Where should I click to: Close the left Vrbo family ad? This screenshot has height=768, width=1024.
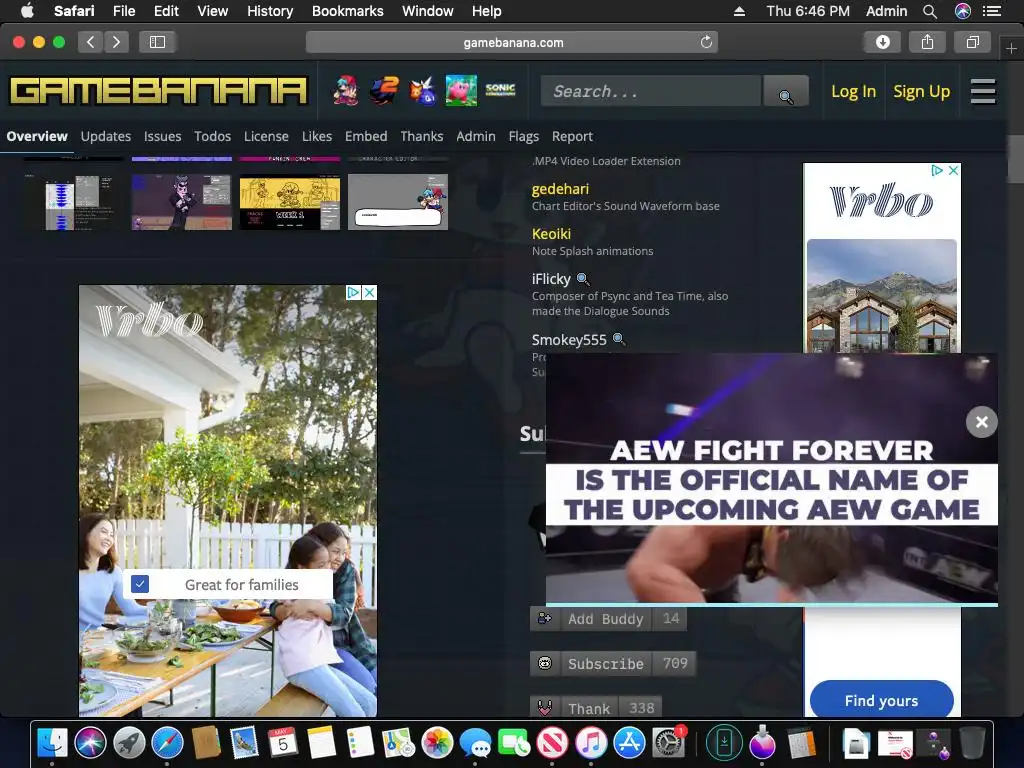(370, 293)
